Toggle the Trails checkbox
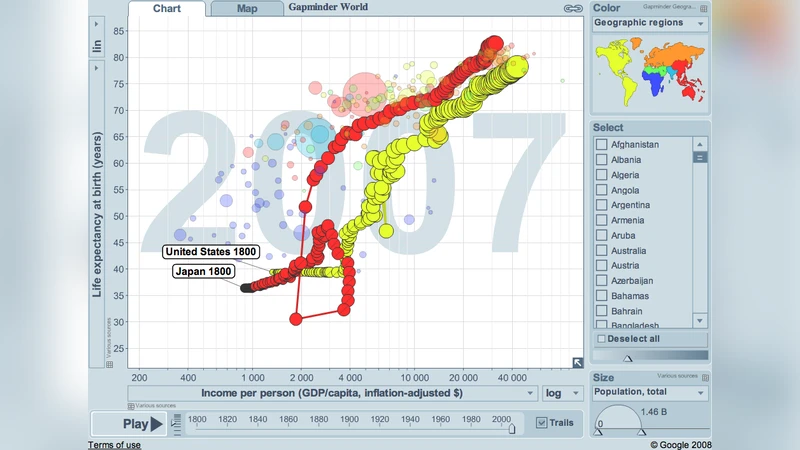 point(542,423)
